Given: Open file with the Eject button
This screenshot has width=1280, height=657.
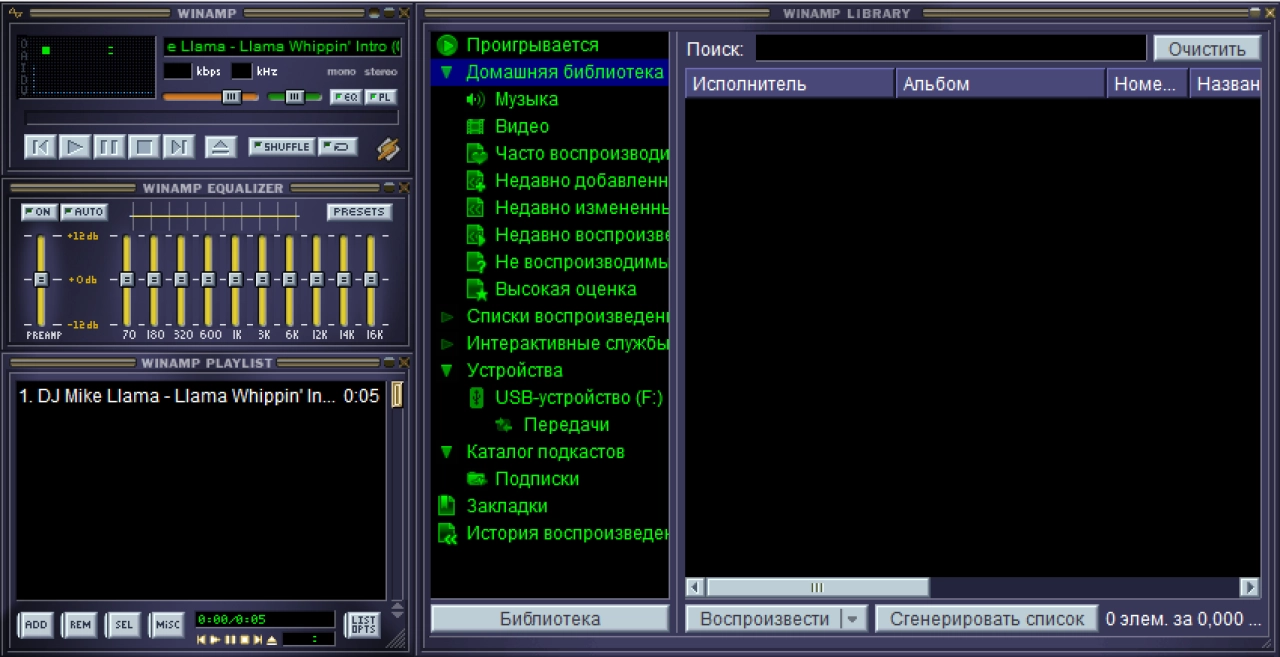Looking at the screenshot, I should [221, 147].
